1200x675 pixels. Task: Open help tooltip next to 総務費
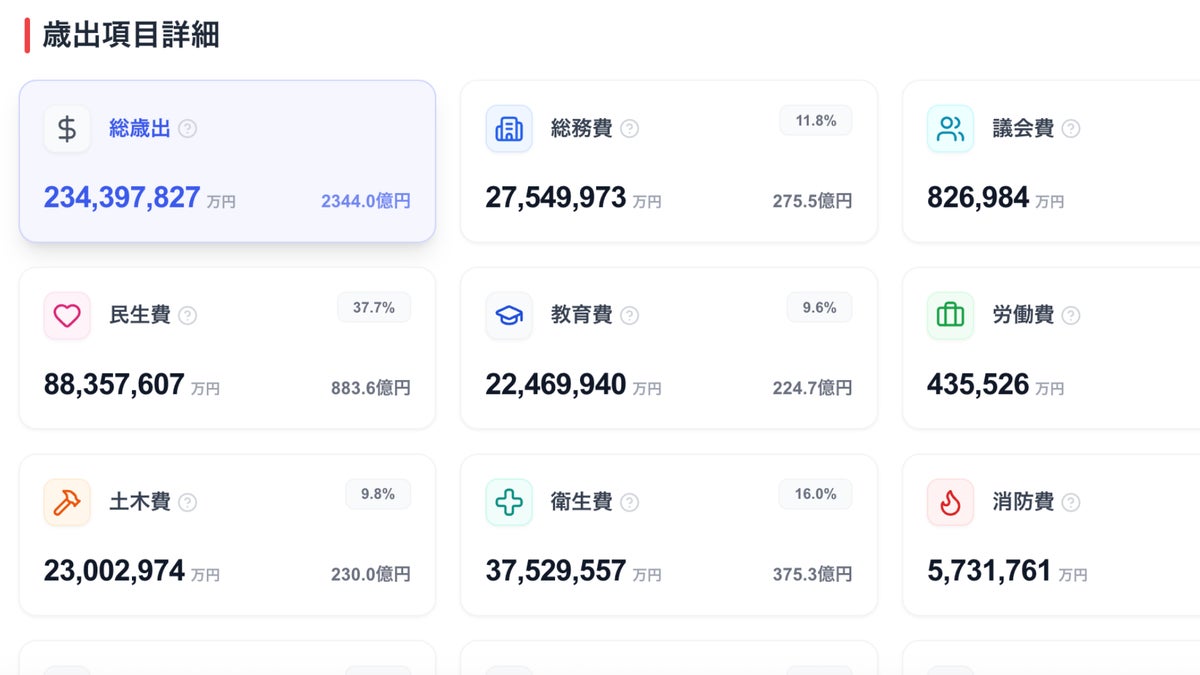[x=629, y=129]
